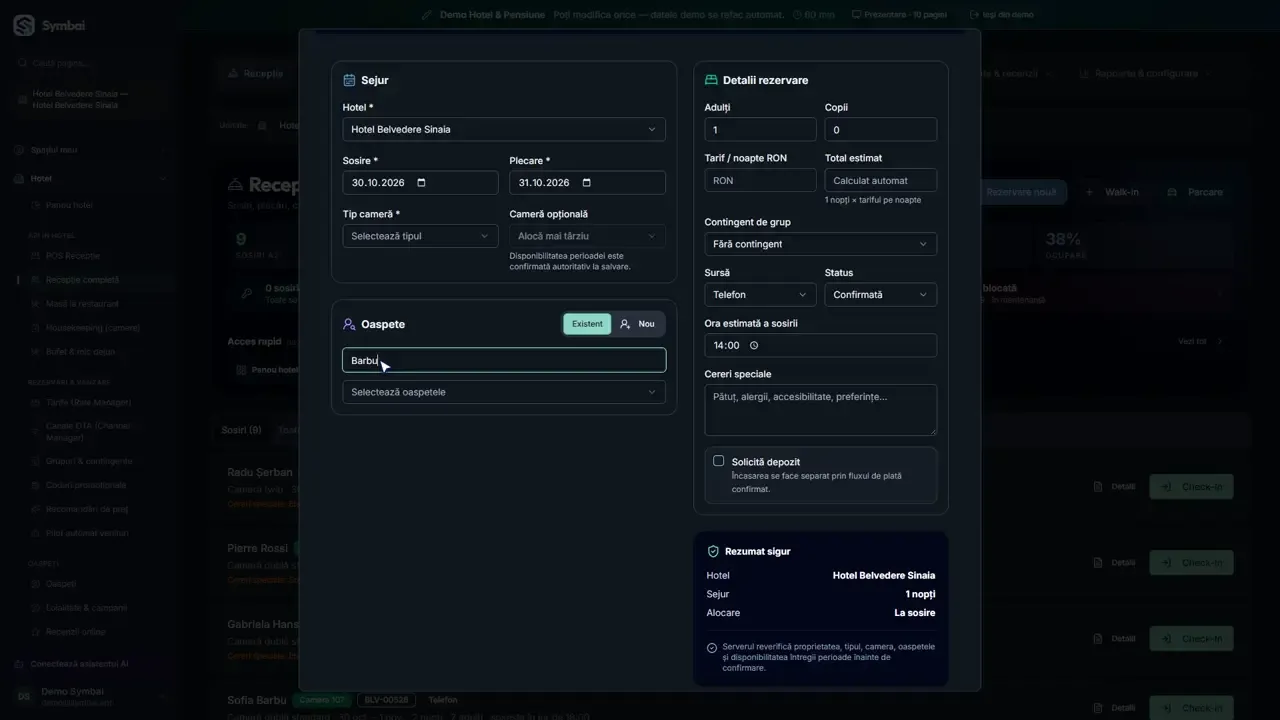Open the Selectează oaspetele dropdown
Image resolution: width=1280 pixels, height=720 pixels.
(x=504, y=392)
